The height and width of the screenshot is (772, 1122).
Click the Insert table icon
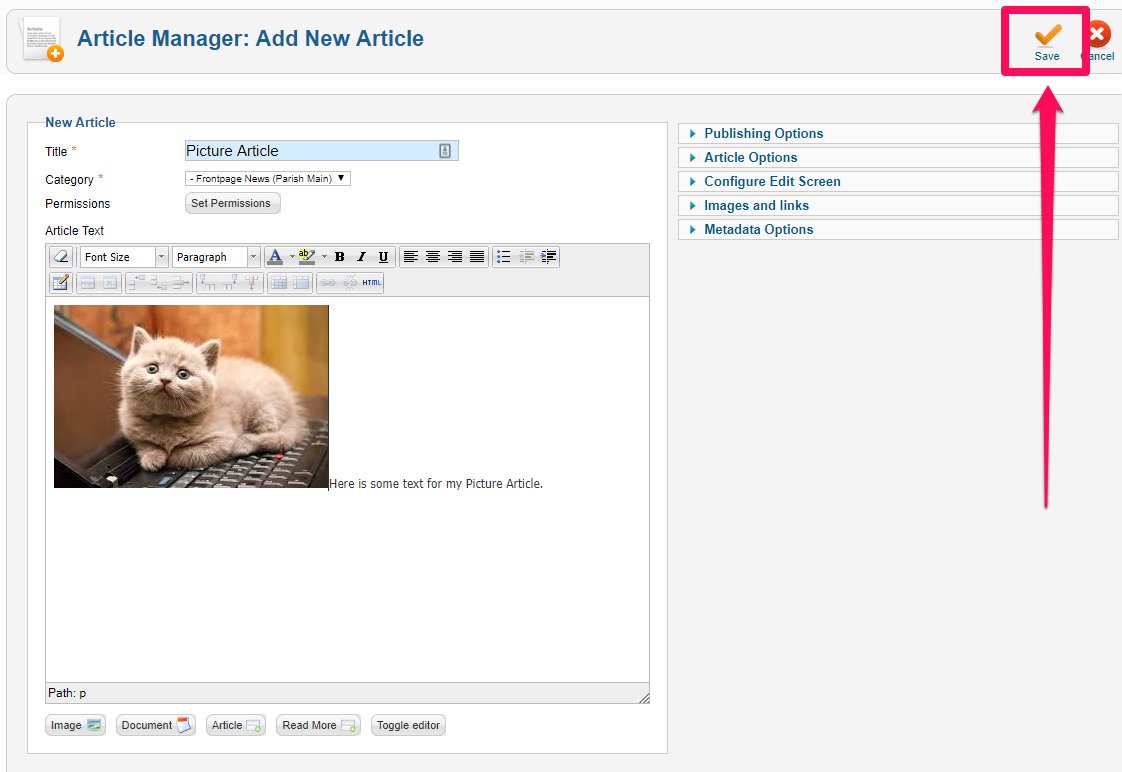61,283
